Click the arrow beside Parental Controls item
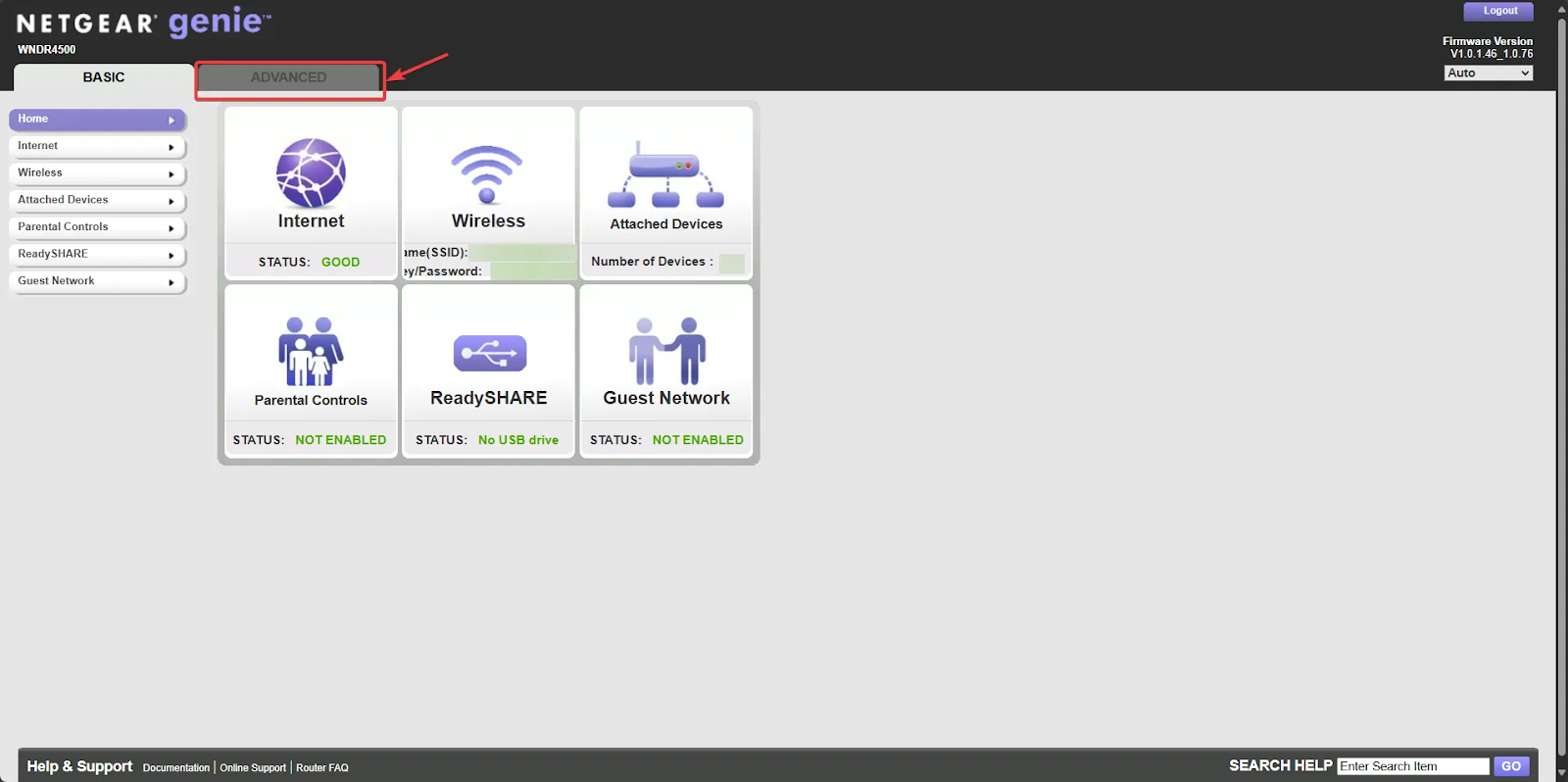Viewport: 1568px width, 782px height. click(x=171, y=228)
